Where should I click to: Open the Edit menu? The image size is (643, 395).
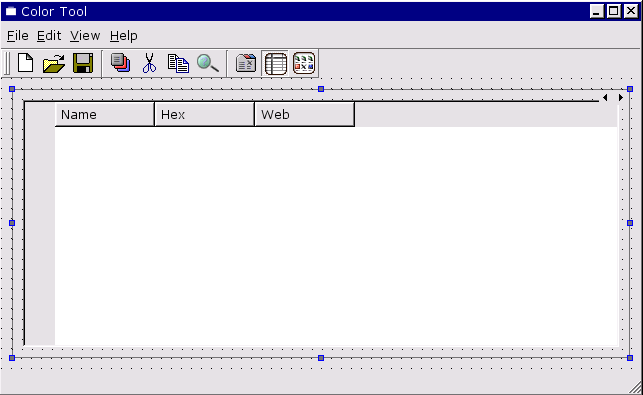click(49, 36)
